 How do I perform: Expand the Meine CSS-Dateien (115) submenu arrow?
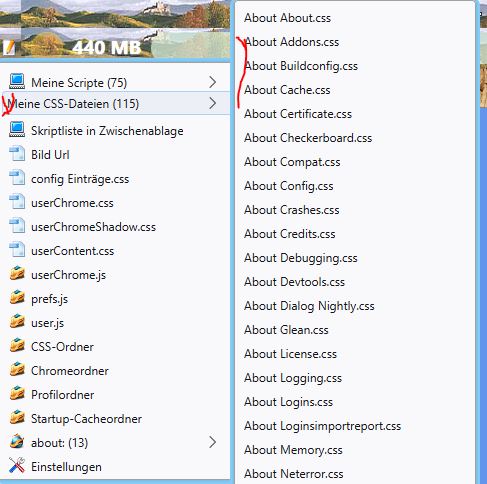pos(212,103)
